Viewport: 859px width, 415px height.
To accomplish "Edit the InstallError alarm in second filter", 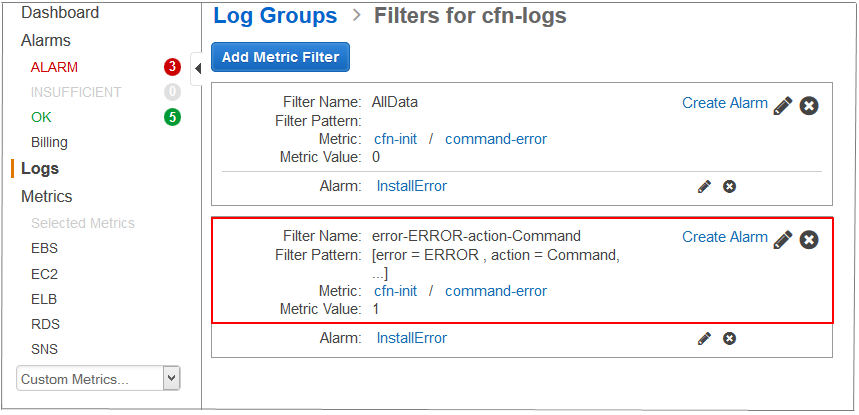I will pos(704,339).
